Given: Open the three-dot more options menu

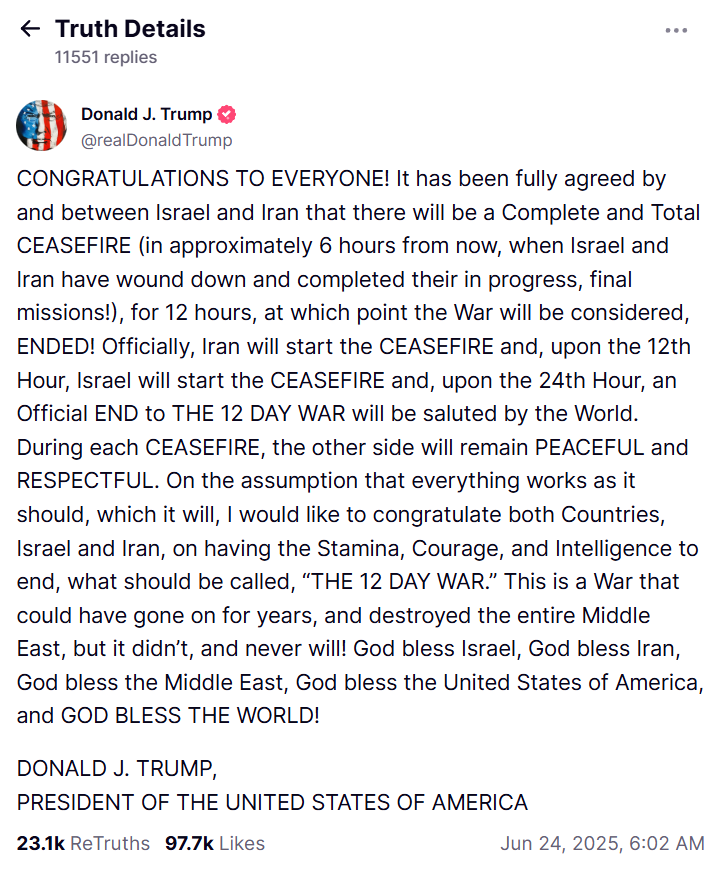Looking at the screenshot, I should pyautogui.click(x=676, y=30).
